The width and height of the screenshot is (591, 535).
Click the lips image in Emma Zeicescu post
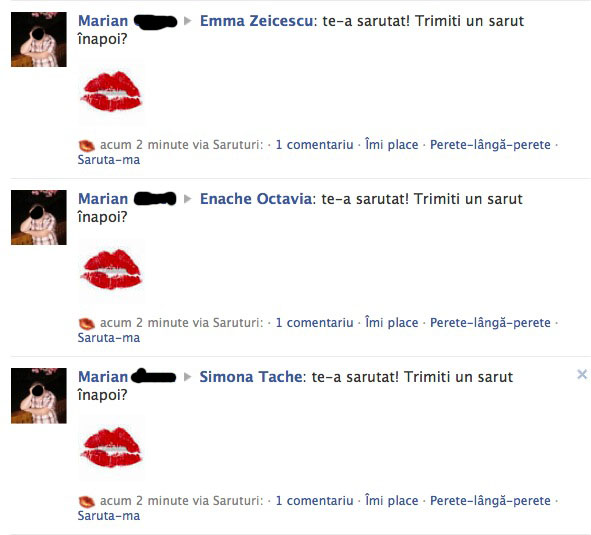(111, 92)
